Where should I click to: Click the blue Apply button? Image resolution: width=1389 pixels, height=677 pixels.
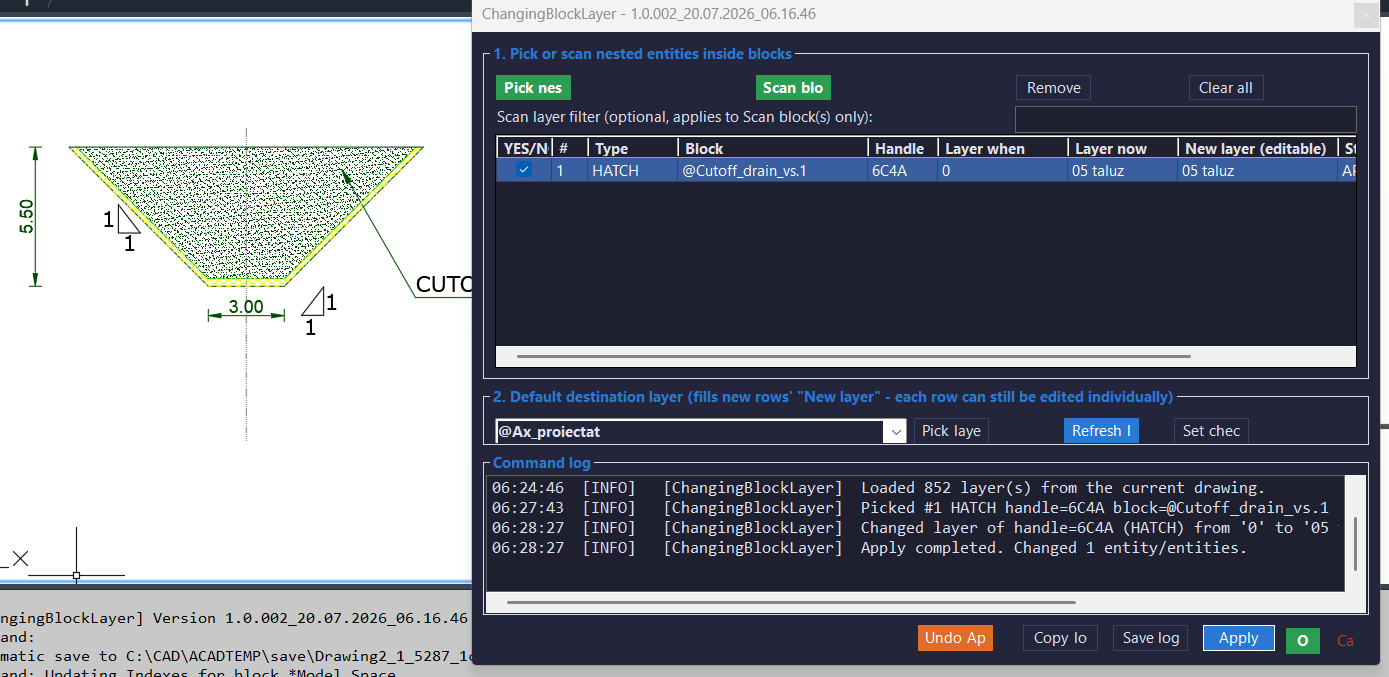(1238, 638)
